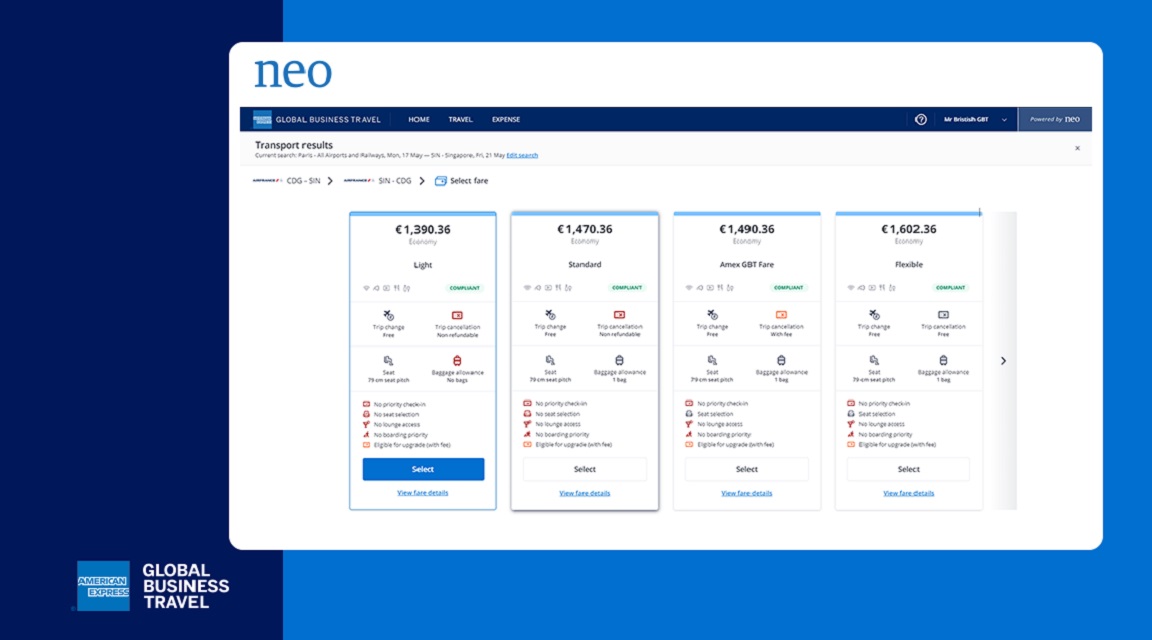1152x640 pixels.
Task: Click Amex GBT Fare 'Eligible for upgrade' icon
Action: pyautogui.click(x=689, y=445)
